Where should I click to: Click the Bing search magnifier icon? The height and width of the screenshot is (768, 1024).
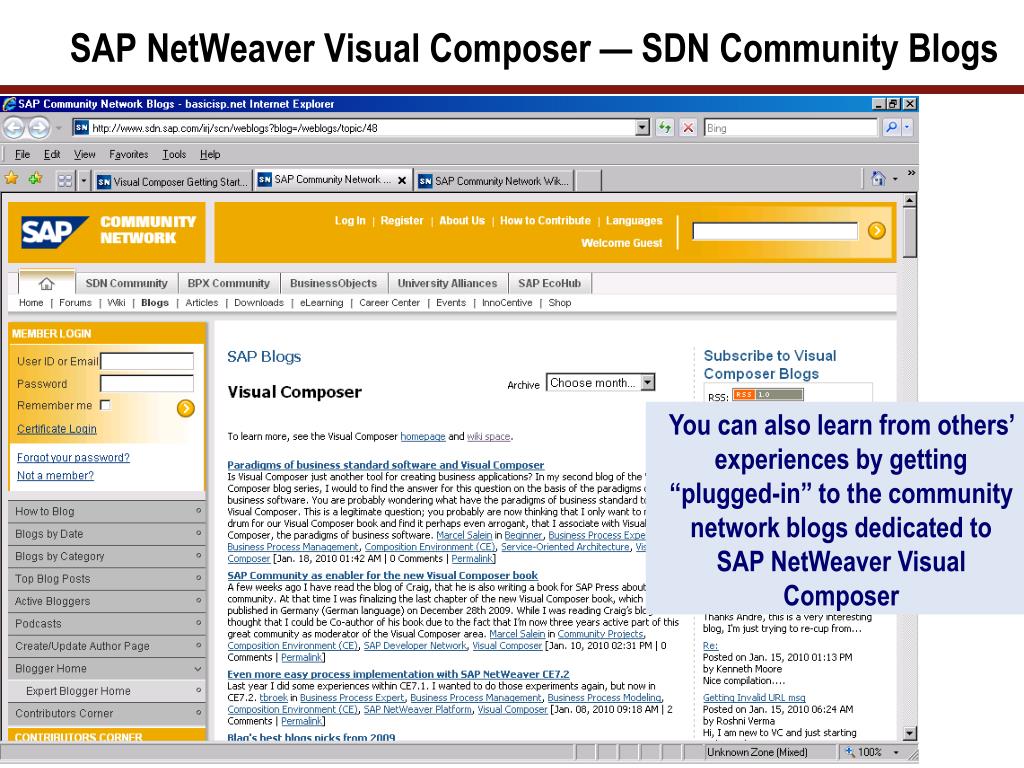[x=891, y=127]
